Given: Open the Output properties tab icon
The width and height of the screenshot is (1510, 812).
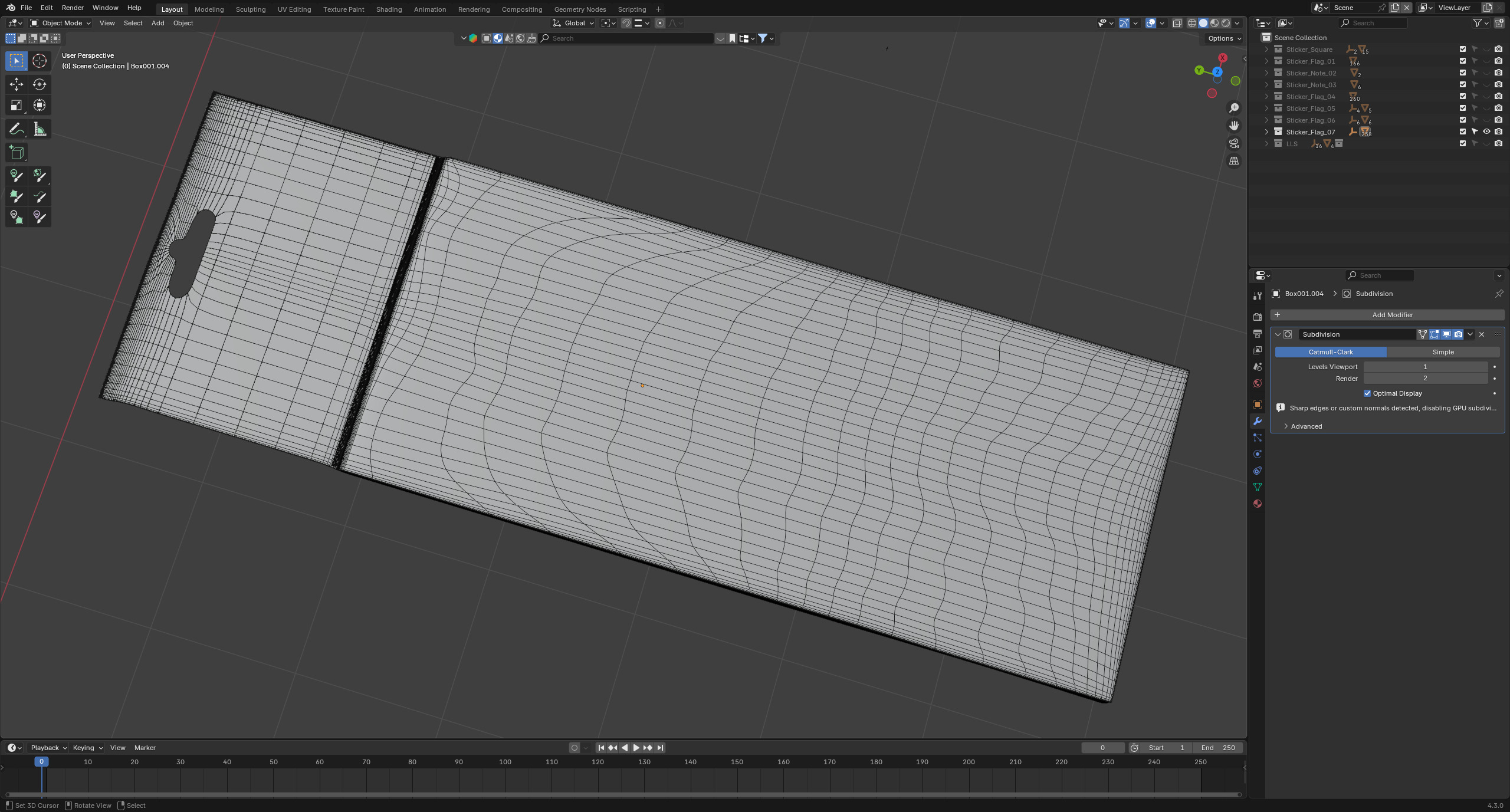Looking at the screenshot, I should click(x=1258, y=334).
